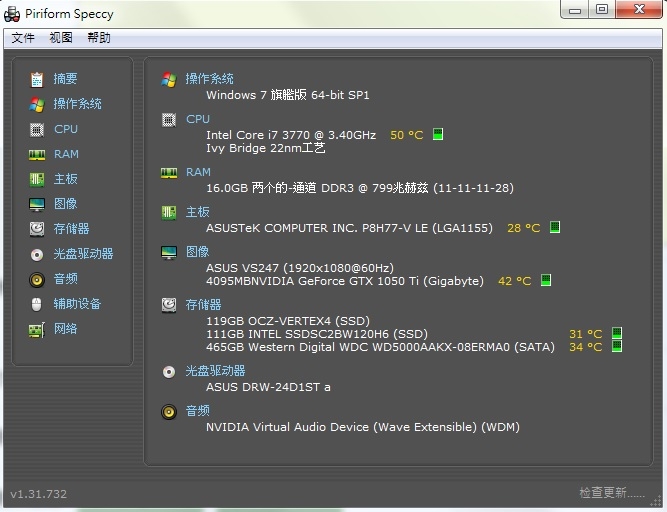Click the version label v1.31.732
Screen dimensions: 667x512
pyautogui.click(x=39, y=494)
